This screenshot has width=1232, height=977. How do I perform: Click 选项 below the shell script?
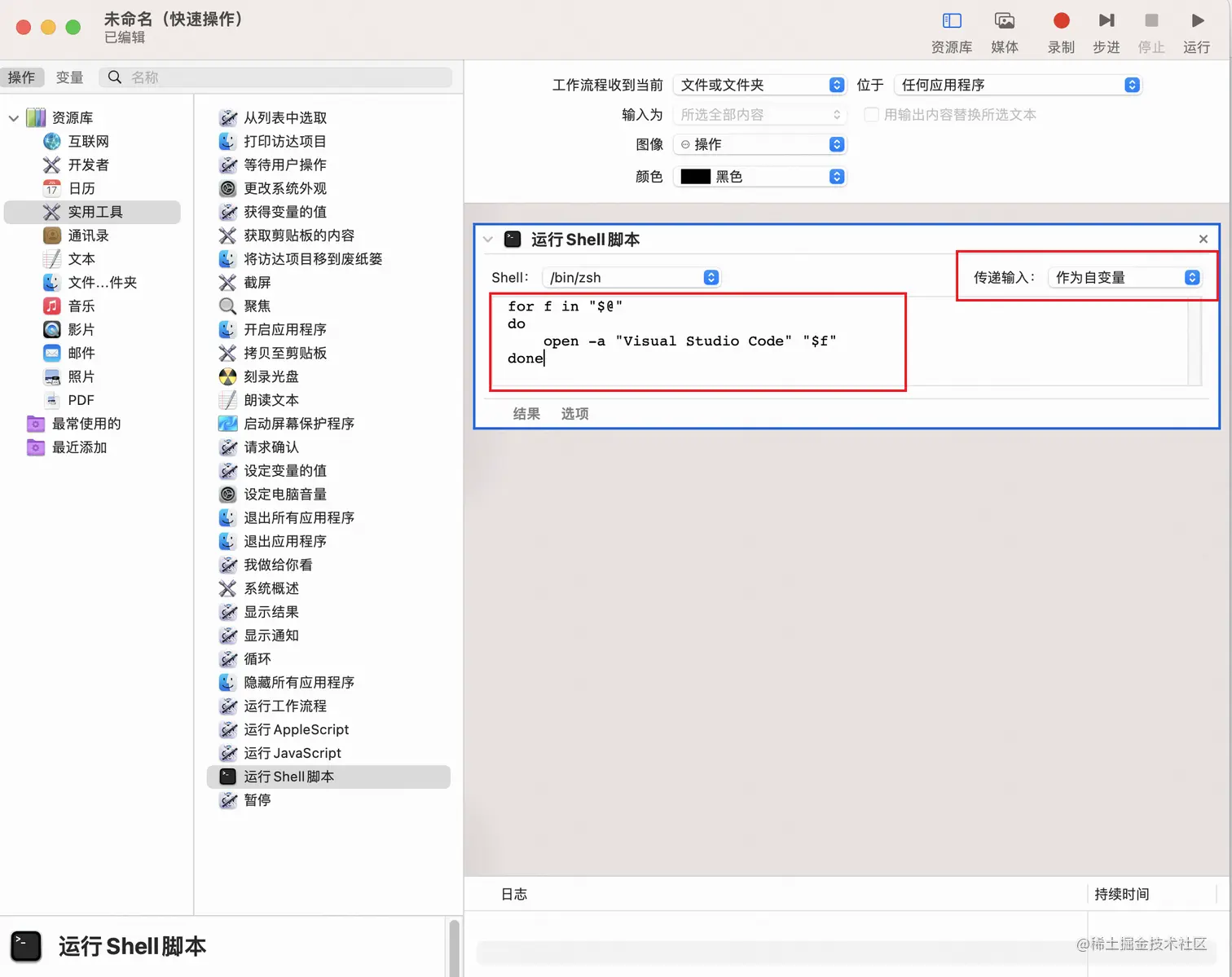[574, 414]
